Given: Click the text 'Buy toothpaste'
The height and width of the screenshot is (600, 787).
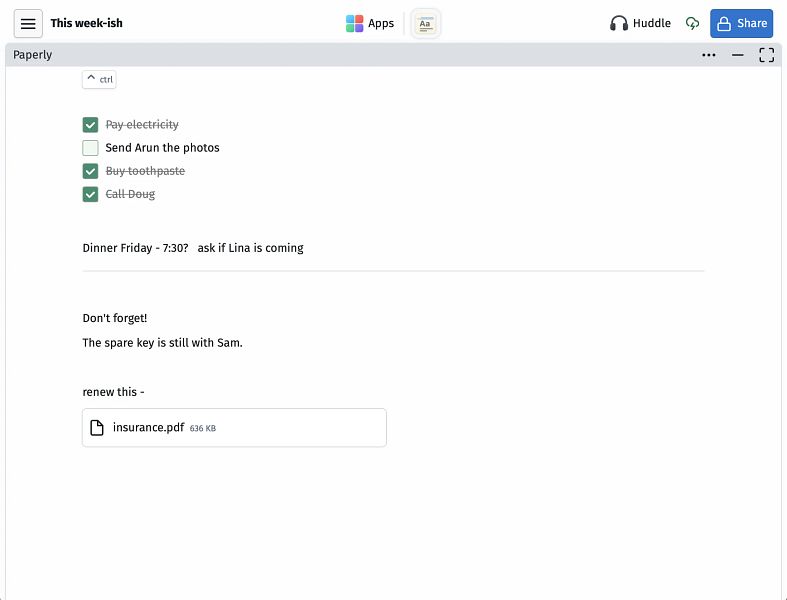Looking at the screenshot, I should 145,171.
